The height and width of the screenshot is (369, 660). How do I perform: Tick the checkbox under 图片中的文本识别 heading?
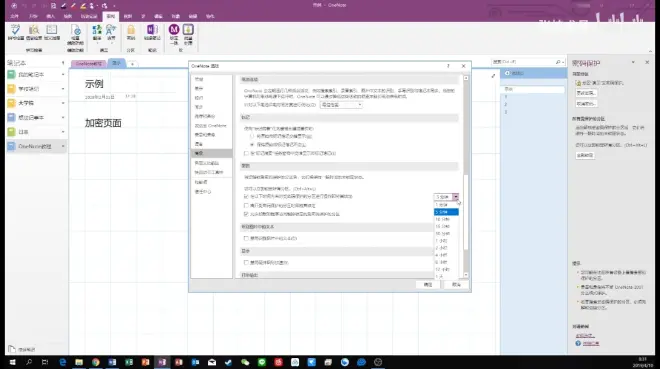[x=246, y=238]
